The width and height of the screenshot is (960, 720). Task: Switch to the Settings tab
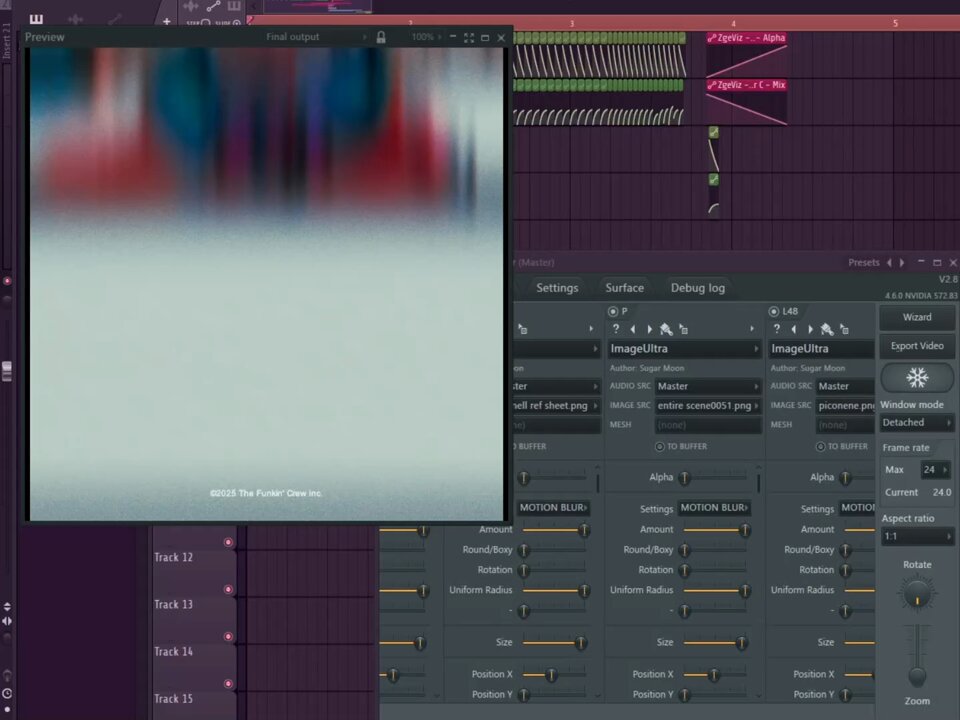coord(557,288)
